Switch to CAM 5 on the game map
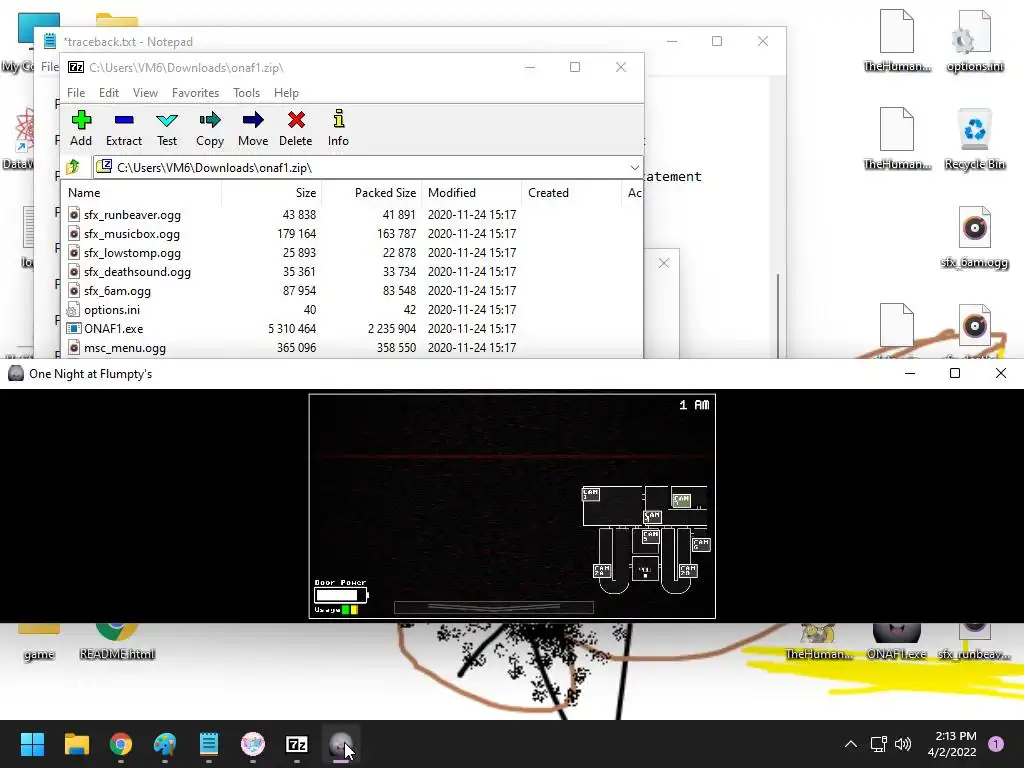Viewport: 1024px width, 768px height. point(651,536)
